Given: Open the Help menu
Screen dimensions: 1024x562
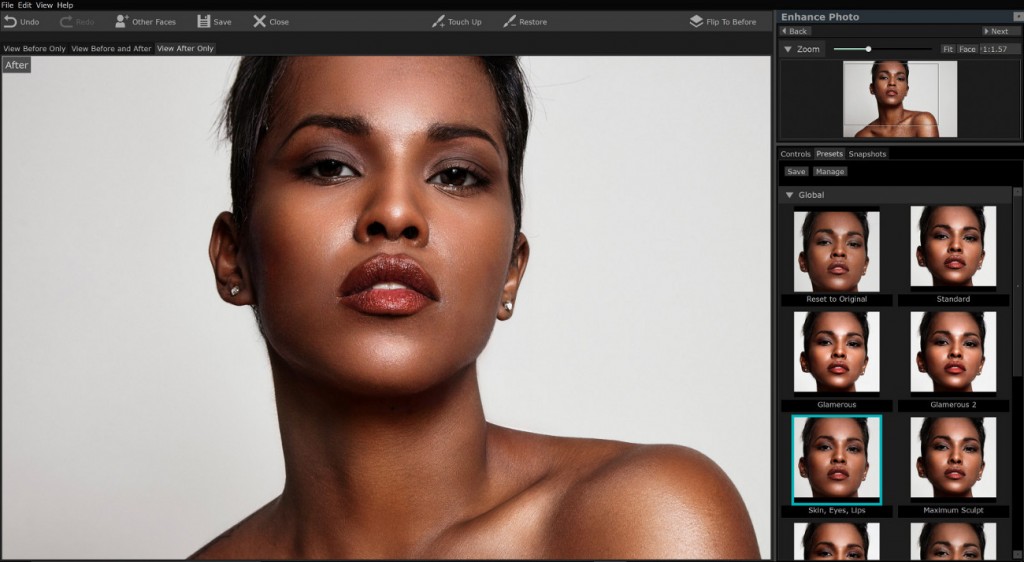Looking at the screenshot, I should tap(65, 5).
